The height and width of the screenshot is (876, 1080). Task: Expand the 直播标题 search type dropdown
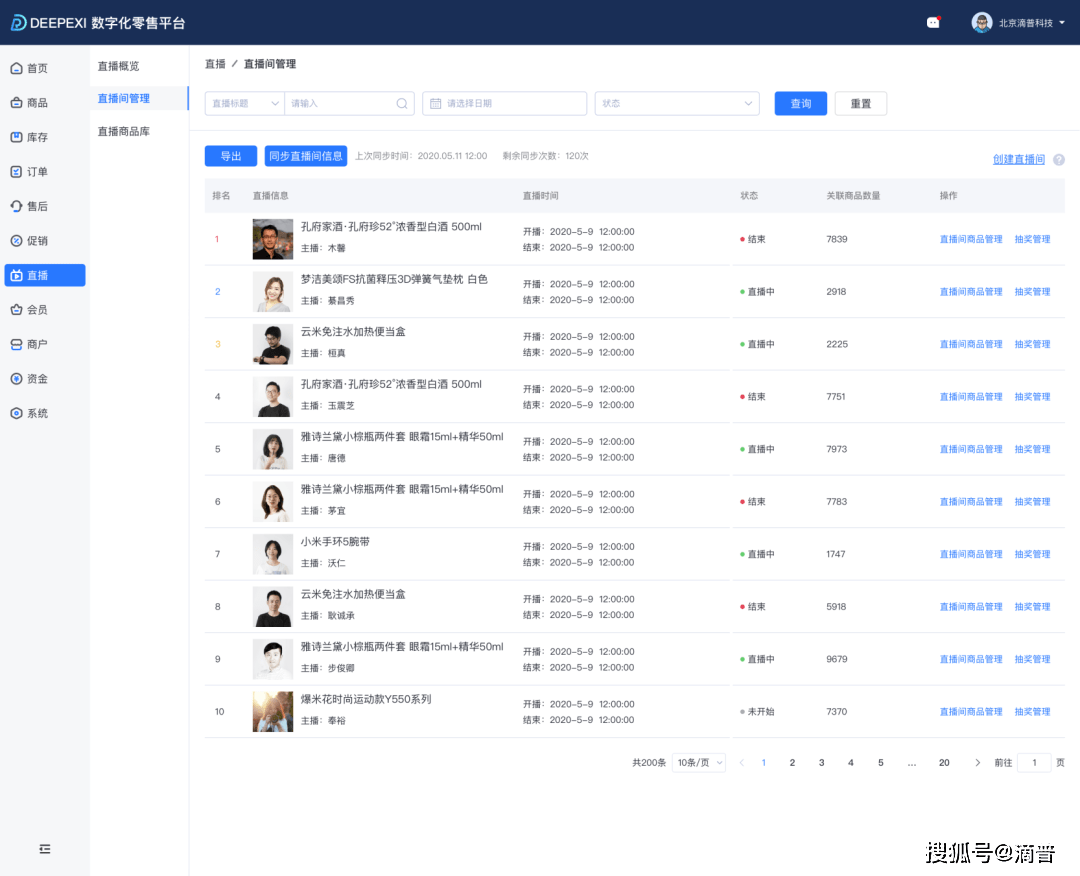coord(244,103)
